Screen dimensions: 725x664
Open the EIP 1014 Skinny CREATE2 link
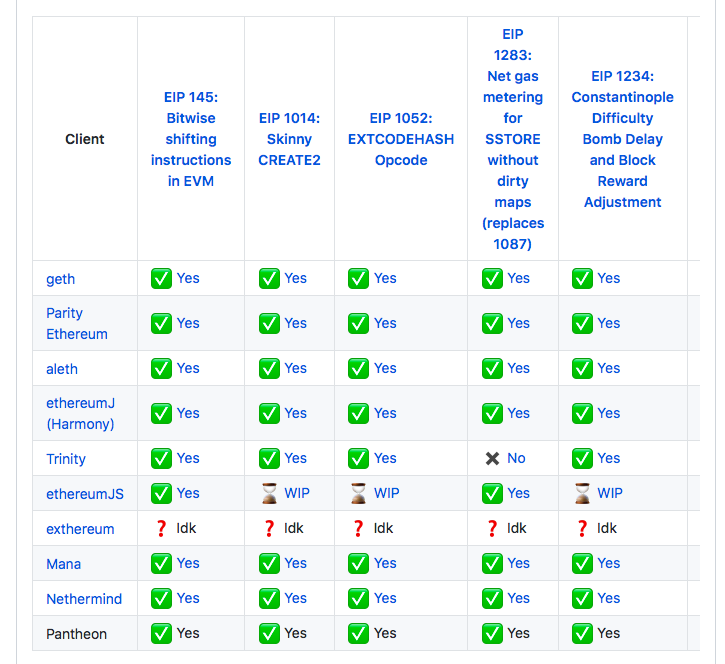(289, 139)
